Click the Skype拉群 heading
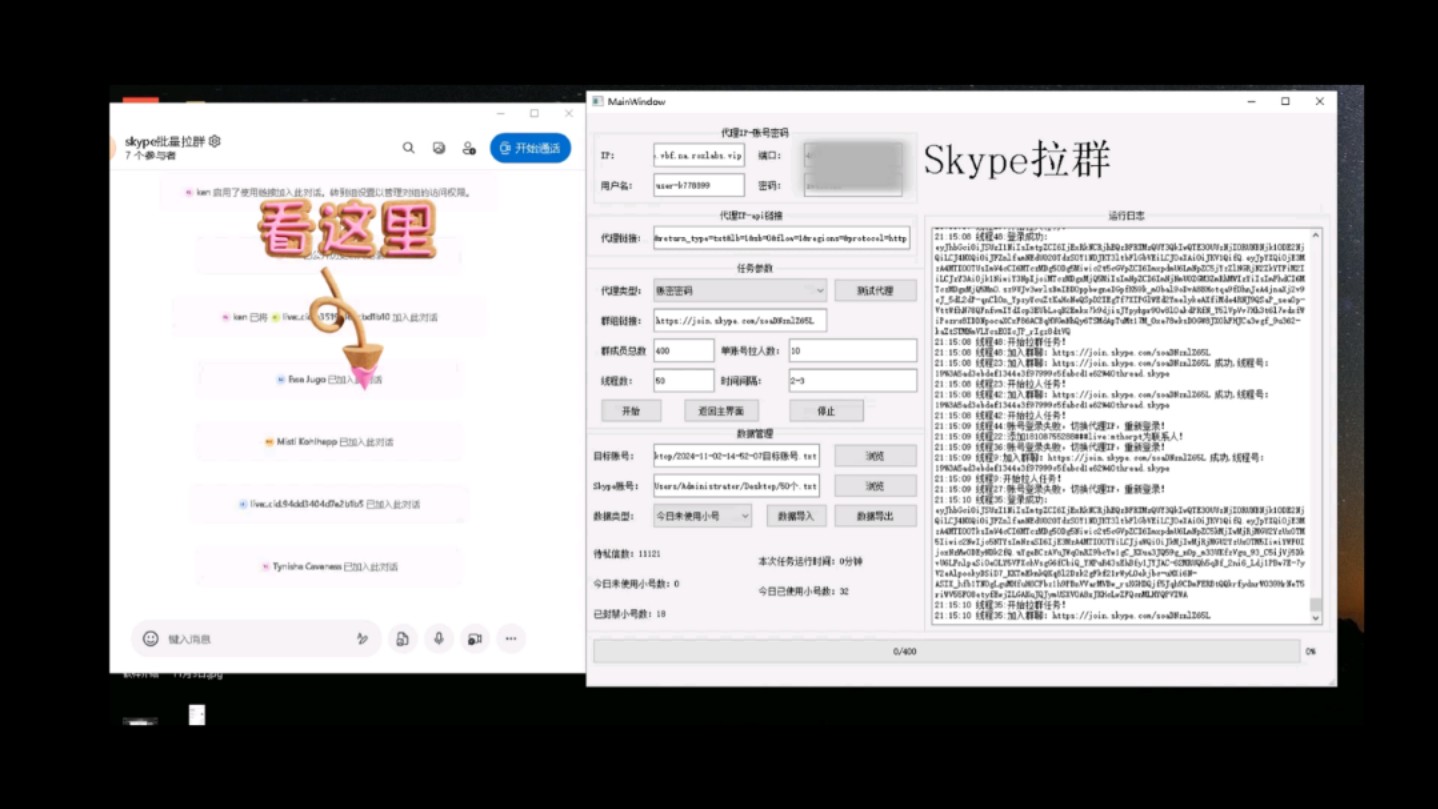The height and width of the screenshot is (809, 1438). [1017, 160]
